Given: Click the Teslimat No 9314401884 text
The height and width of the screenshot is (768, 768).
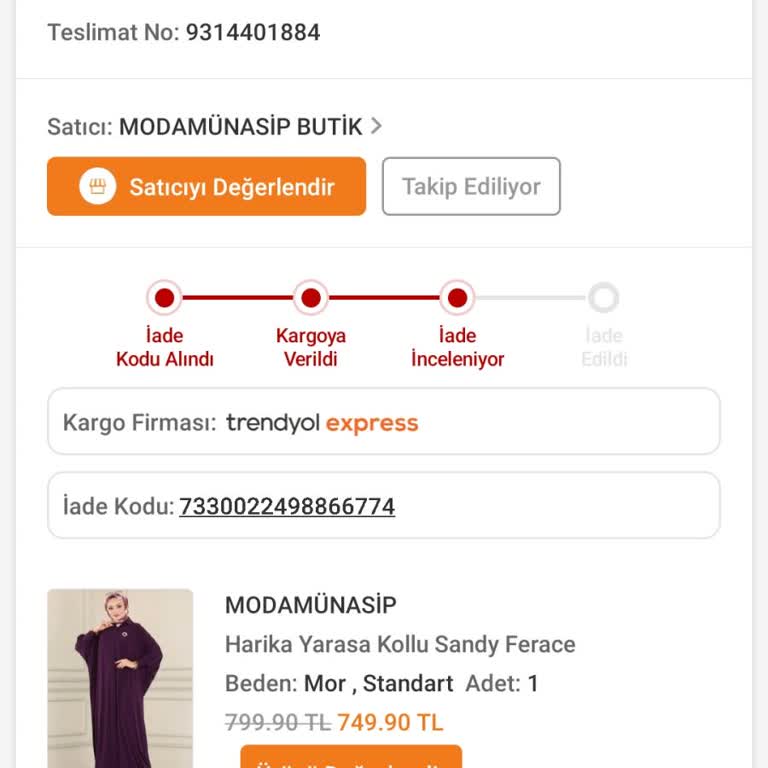Looking at the screenshot, I should pos(184,32).
